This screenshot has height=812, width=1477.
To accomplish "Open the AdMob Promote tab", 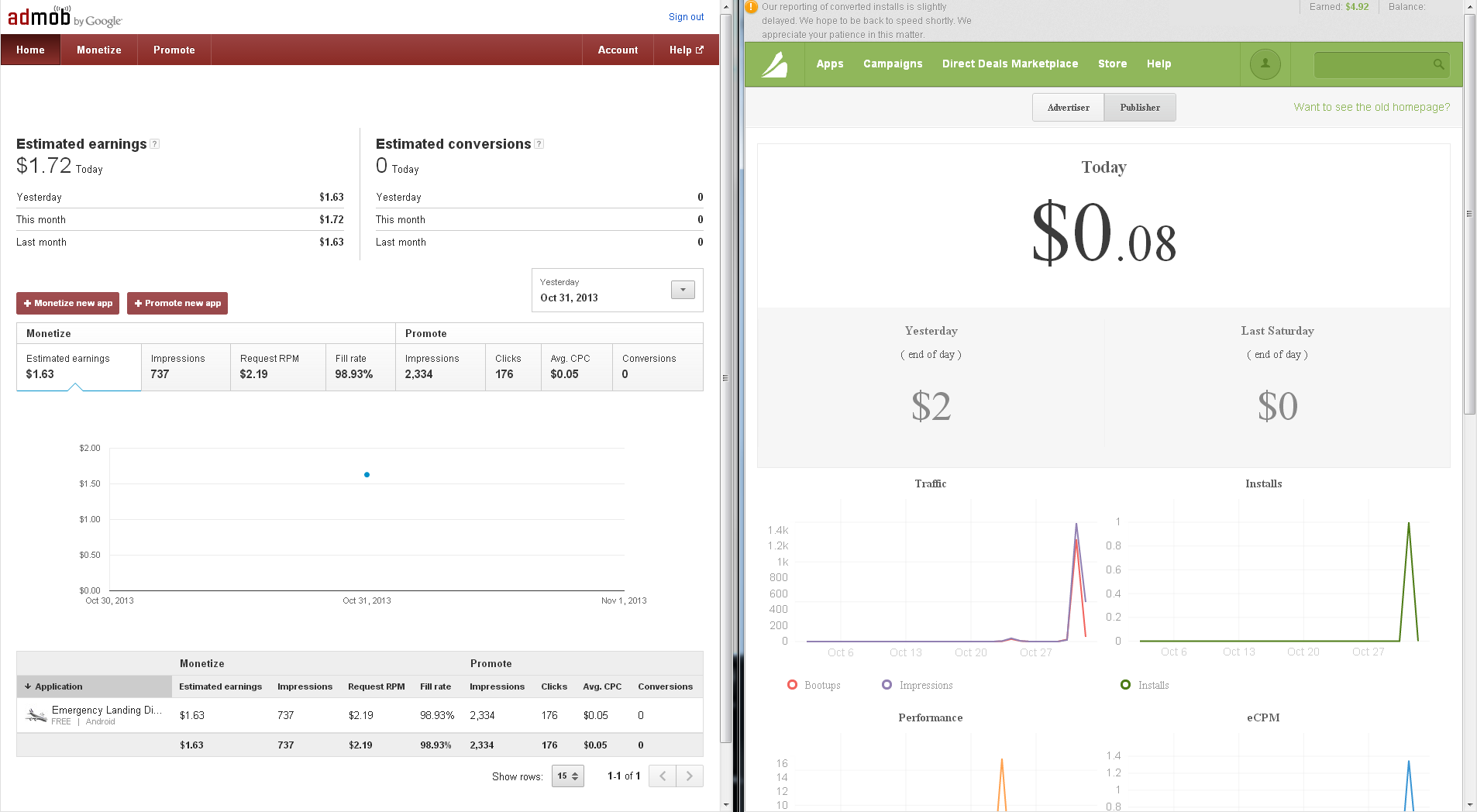I will (174, 50).
